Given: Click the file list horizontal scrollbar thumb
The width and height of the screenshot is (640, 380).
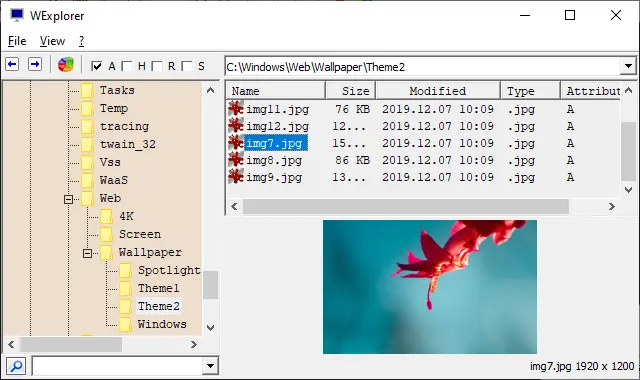Looking at the screenshot, I should coord(406,207).
